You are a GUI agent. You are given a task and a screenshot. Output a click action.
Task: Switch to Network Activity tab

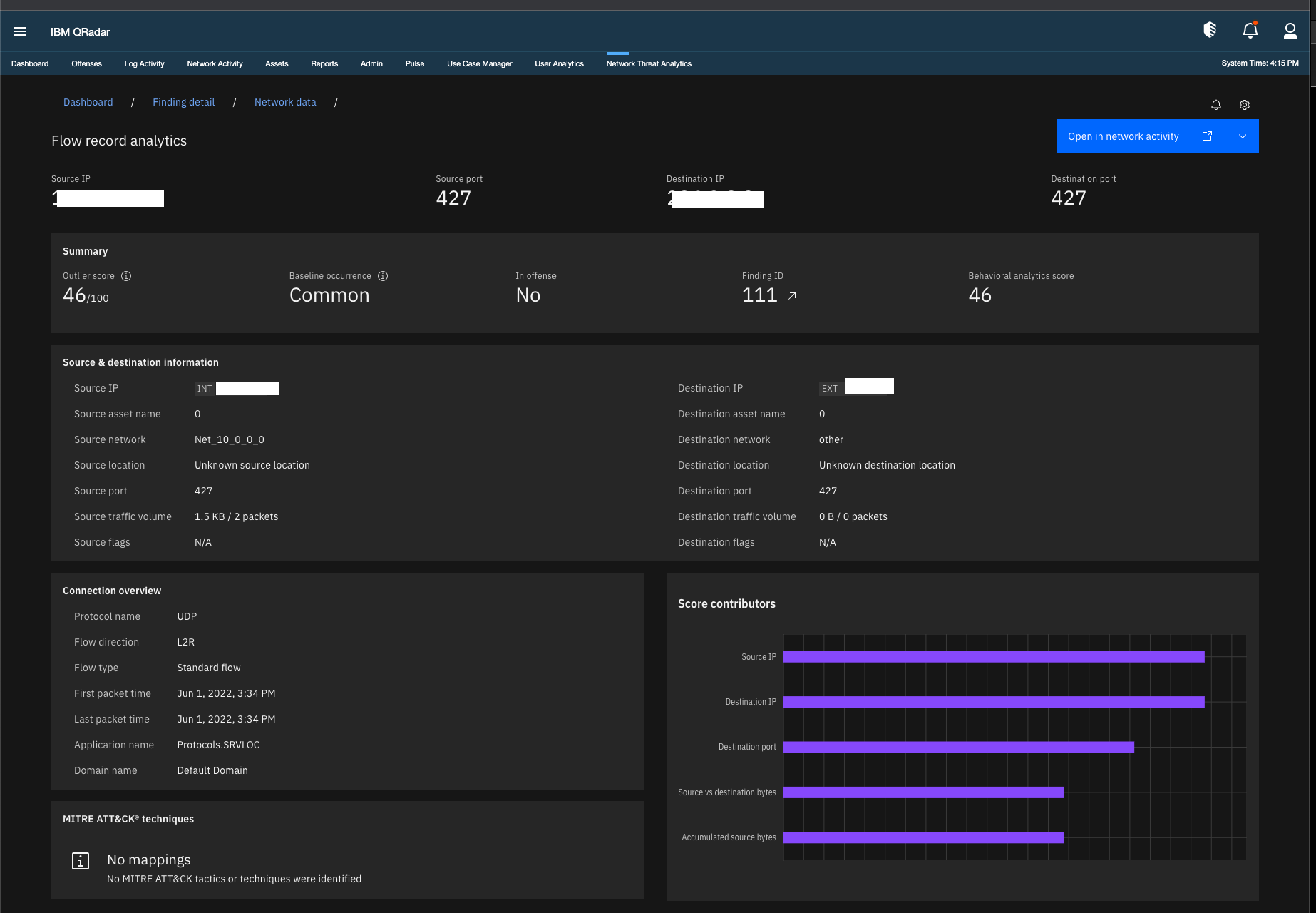(x=215, y=63)
